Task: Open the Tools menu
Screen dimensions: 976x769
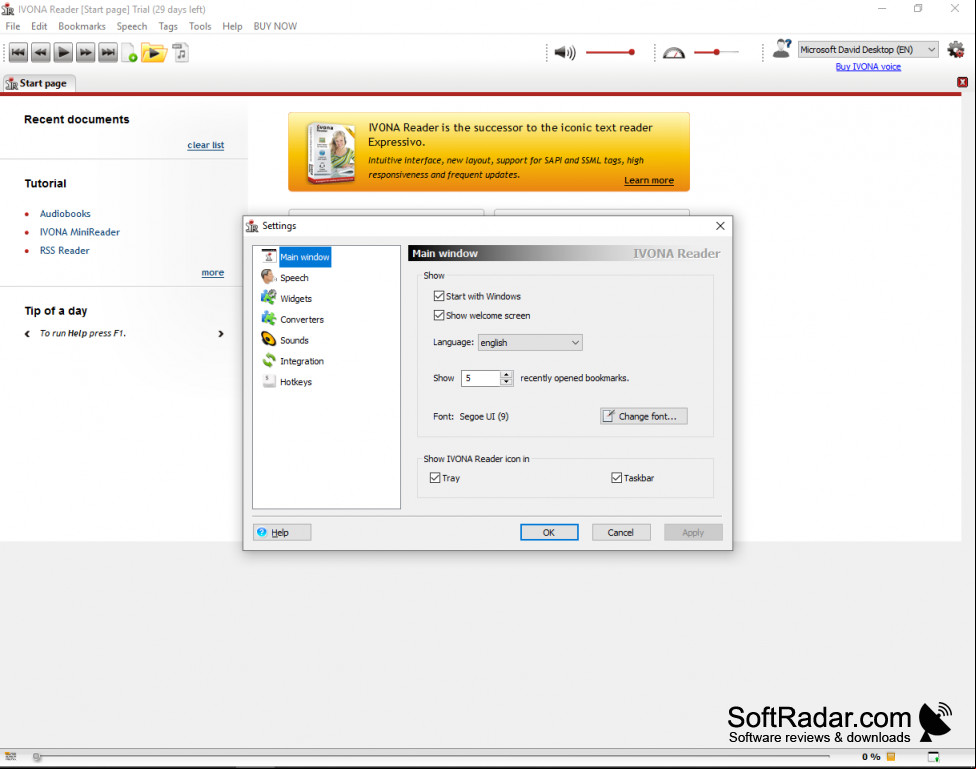Action: click(x=200, y=26)
